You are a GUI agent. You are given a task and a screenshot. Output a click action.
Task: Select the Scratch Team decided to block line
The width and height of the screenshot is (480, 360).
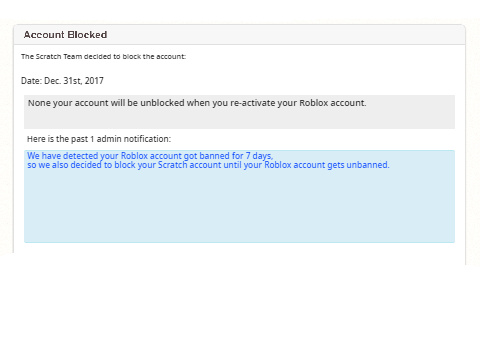point(103,57)
